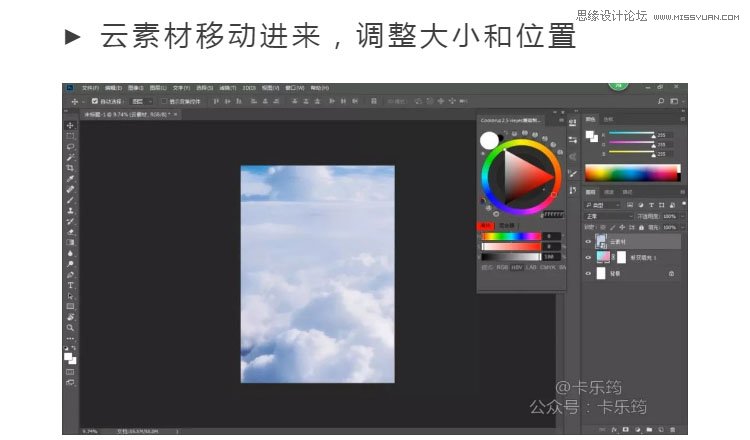Open the layer blend mode dropdown

[608, 215]
